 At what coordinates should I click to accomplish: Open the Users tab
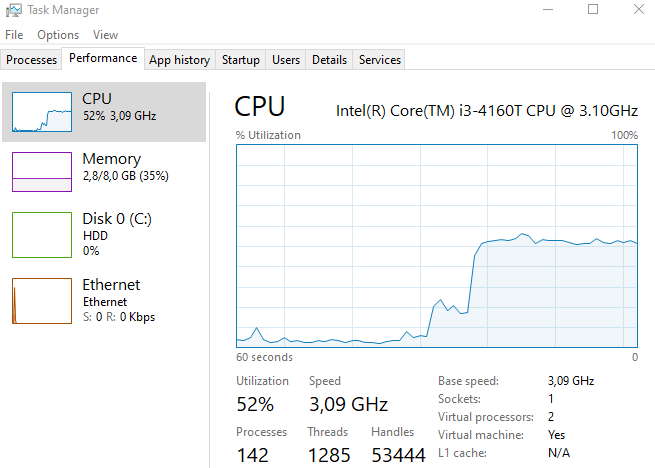[x=286, y=60]
